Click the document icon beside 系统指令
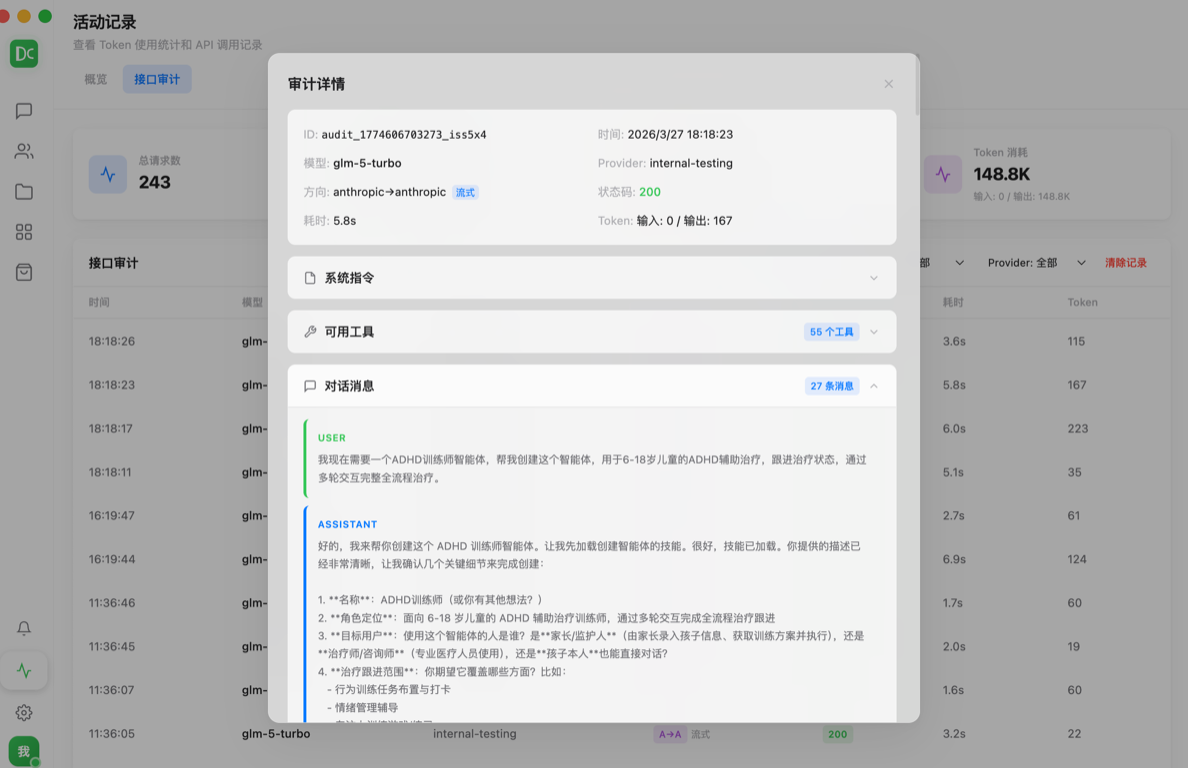 [x=309, y=277]
